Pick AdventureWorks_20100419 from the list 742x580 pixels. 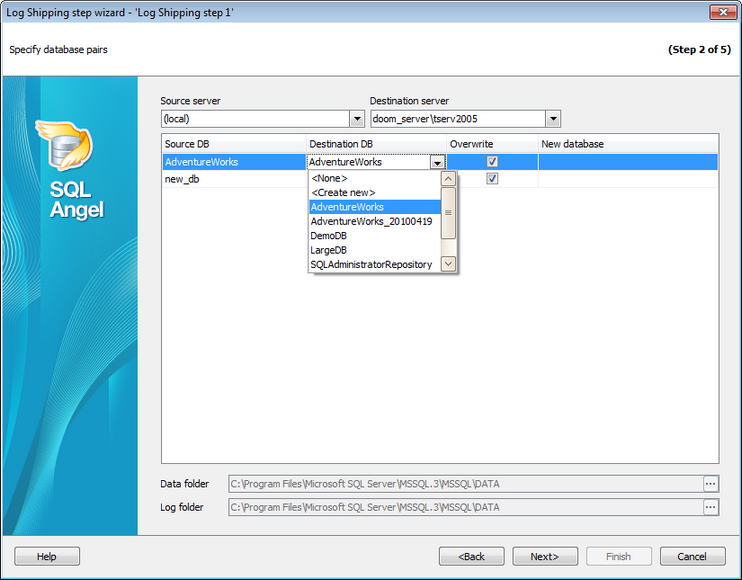pyautogui.click(x=375, y=221)
